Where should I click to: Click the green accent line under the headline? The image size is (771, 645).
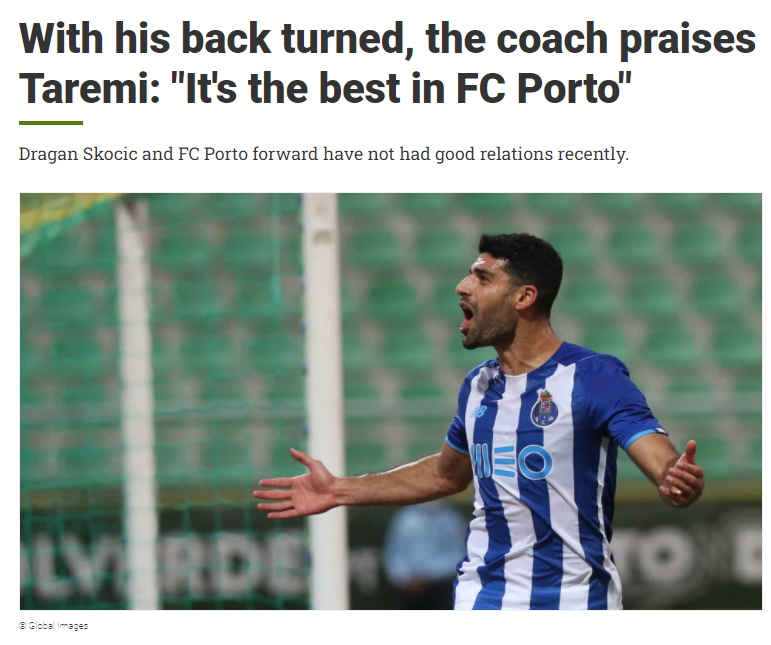51,123
